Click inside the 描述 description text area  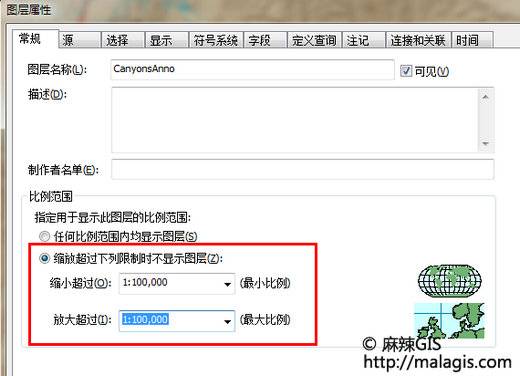[x=295, y=120]
